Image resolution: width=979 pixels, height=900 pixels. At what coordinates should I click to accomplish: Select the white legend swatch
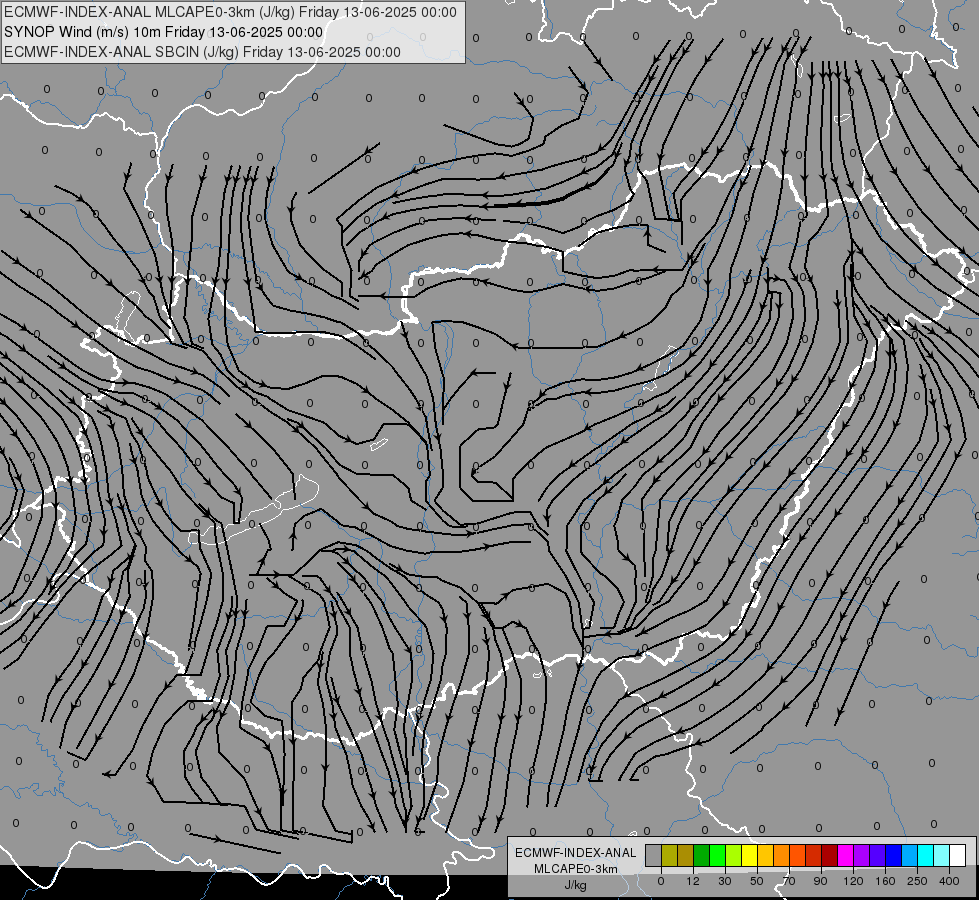click(957, 855)
